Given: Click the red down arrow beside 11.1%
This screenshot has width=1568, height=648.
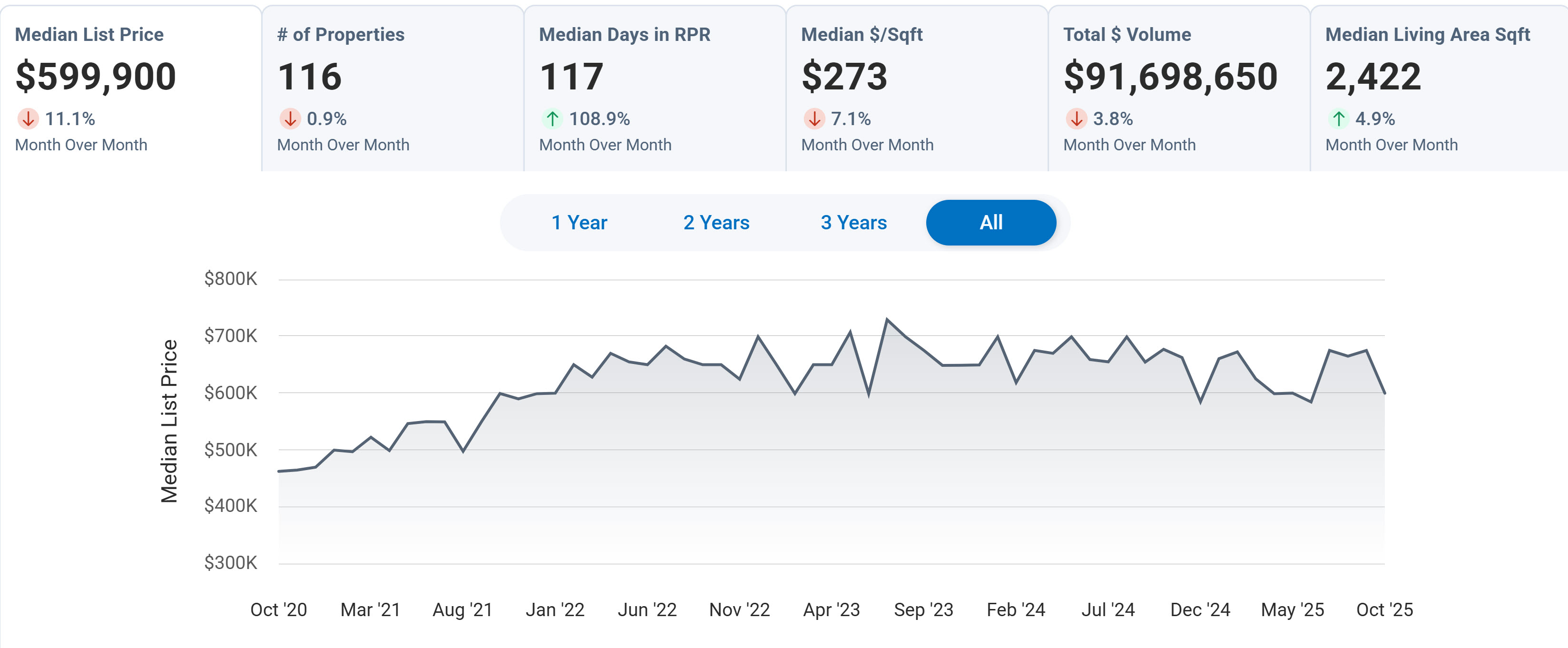Looking at the screenshot, I should tap(28, 118).
